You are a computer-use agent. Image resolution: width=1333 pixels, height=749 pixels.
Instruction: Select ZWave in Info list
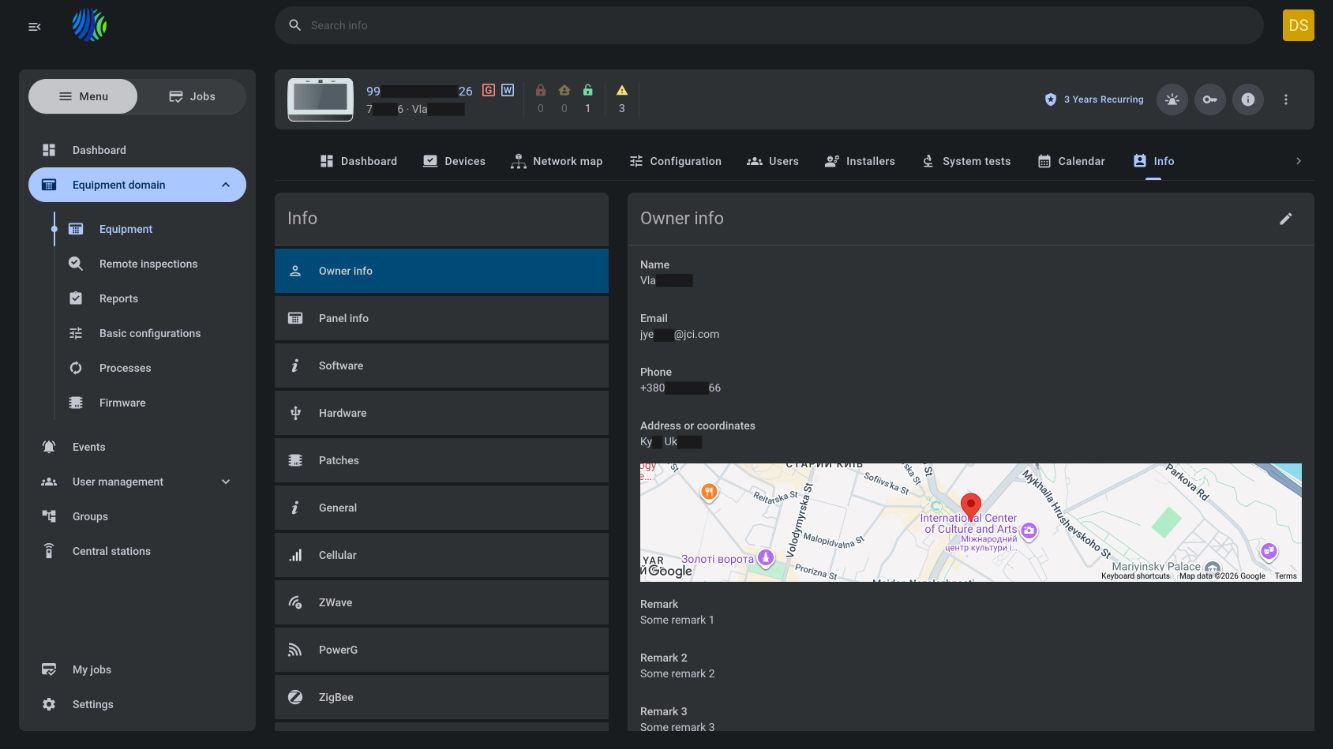(442, 602)
